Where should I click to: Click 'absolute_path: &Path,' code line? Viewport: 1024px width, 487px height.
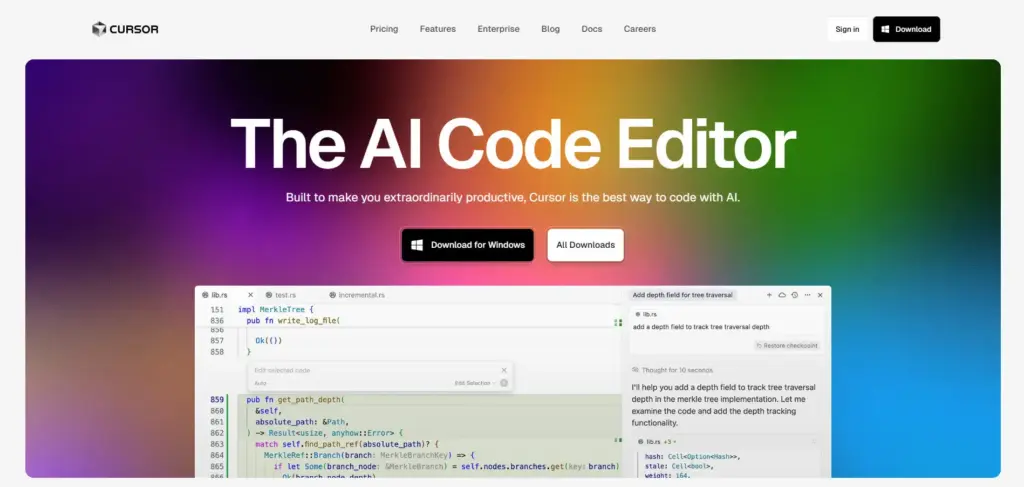tap(302, 422)
